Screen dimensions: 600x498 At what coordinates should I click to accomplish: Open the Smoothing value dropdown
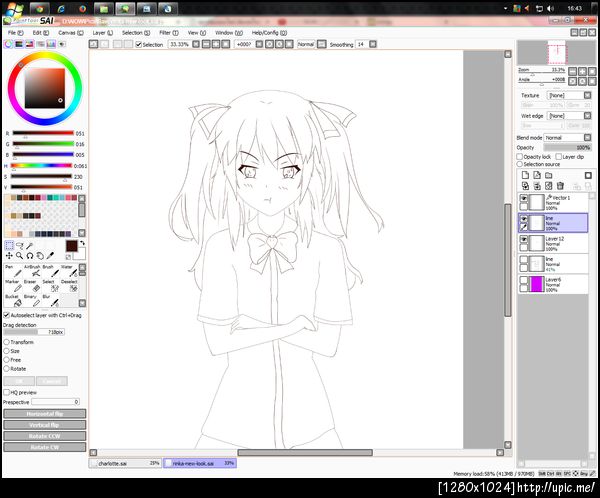pos(373,44)
